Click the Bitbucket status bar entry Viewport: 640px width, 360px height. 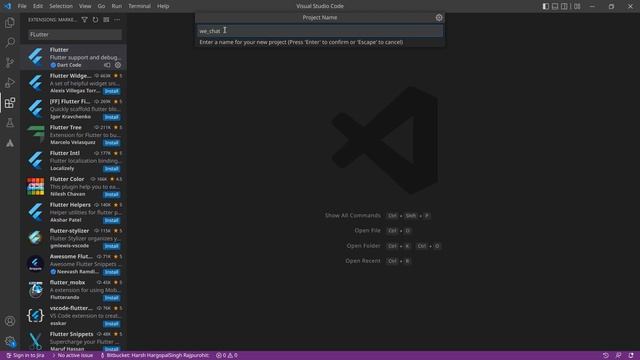click(154, 356)
